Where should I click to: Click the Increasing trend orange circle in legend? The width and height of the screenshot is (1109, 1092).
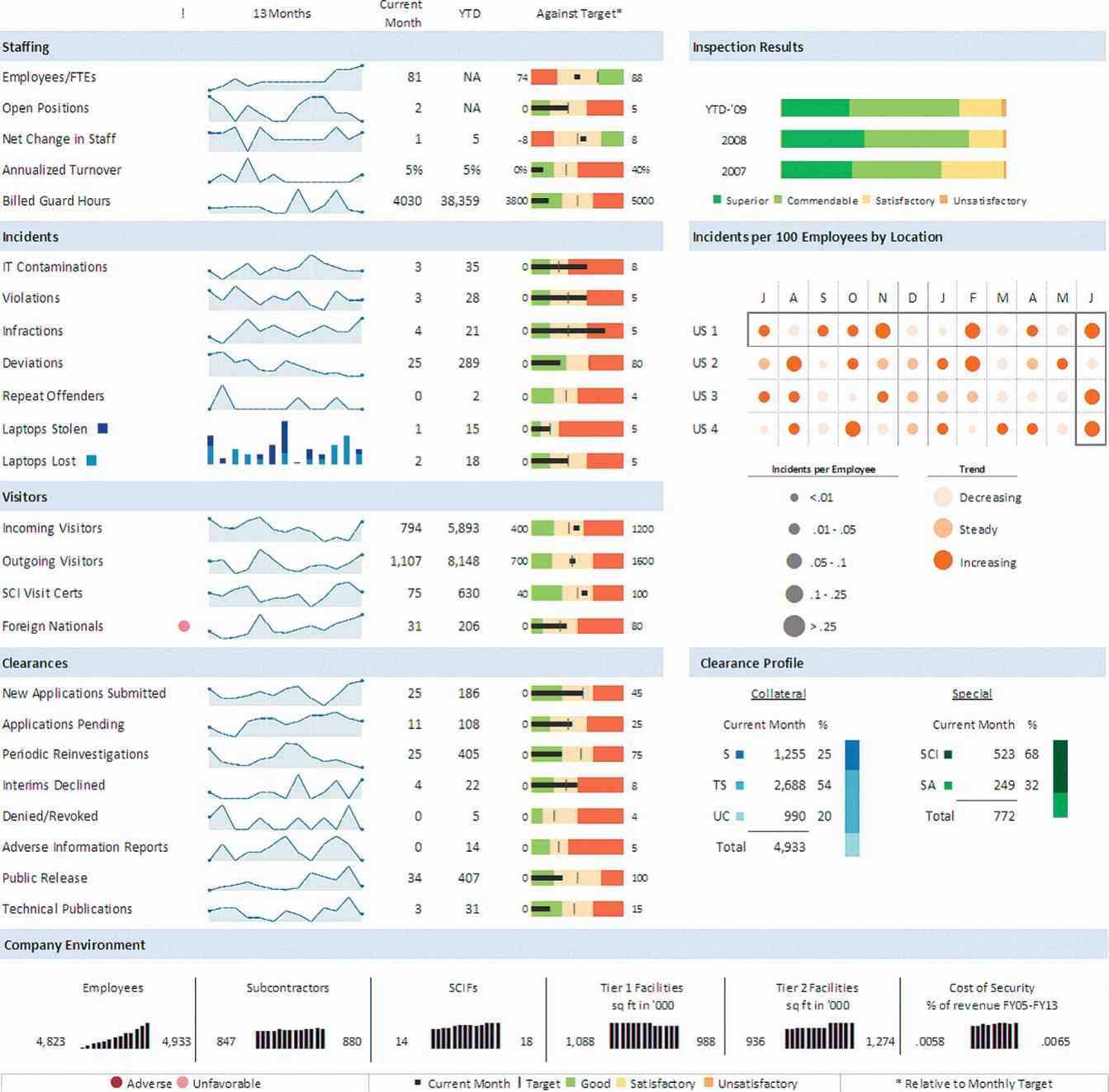[943, 561]
